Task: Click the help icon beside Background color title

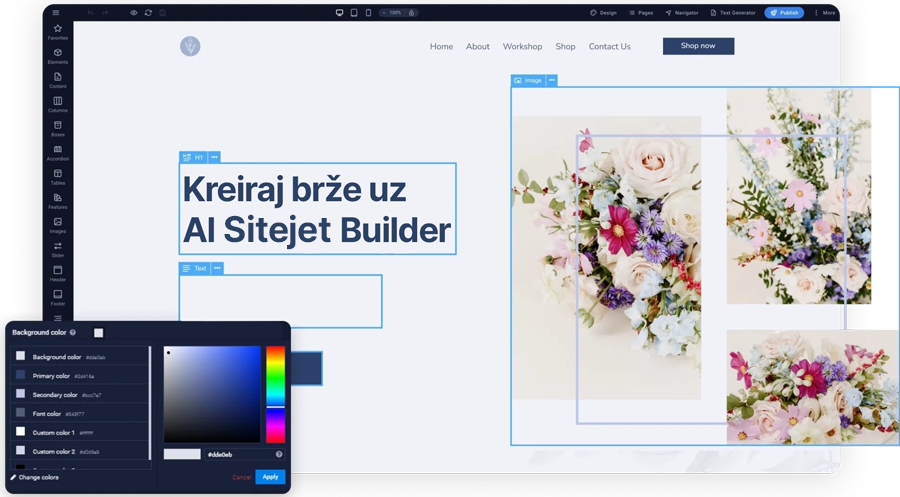Action: pos(73,332)
